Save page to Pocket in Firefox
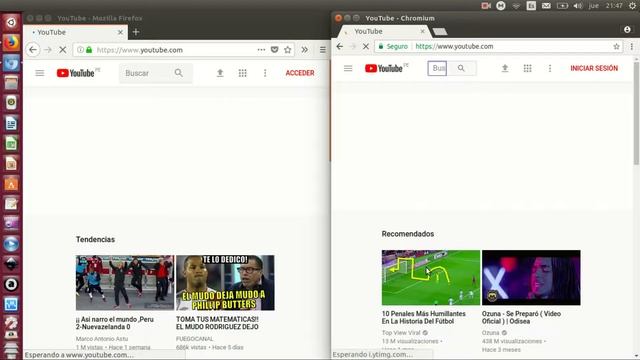 (274, 50)
